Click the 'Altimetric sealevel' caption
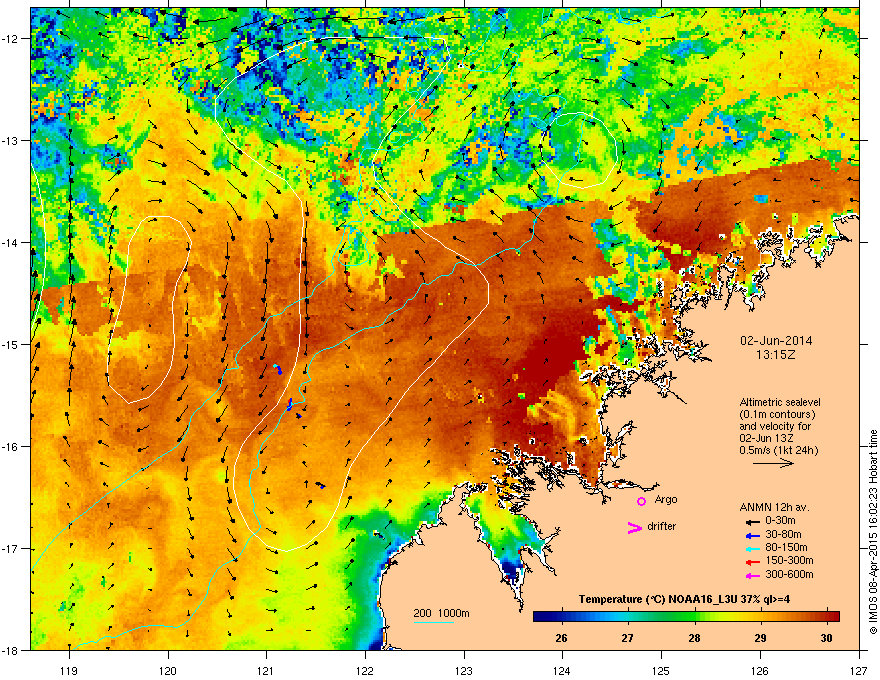This screenshot has width=880, height=680. point(780,402)
